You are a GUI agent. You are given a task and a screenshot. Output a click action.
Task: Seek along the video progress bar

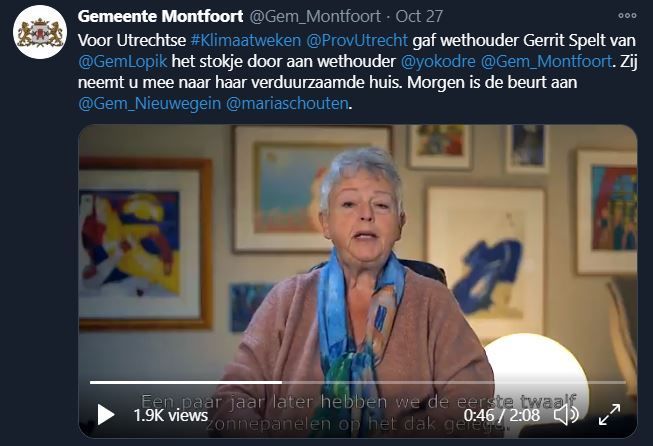tap(358, 382)
